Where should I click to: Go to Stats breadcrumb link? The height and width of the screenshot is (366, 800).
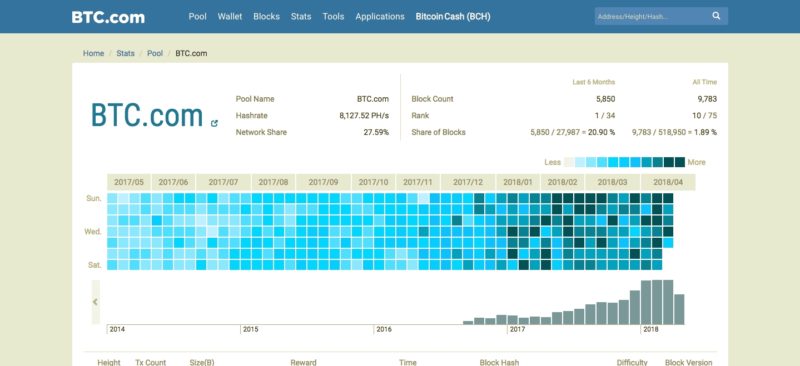tap(126, 53)
